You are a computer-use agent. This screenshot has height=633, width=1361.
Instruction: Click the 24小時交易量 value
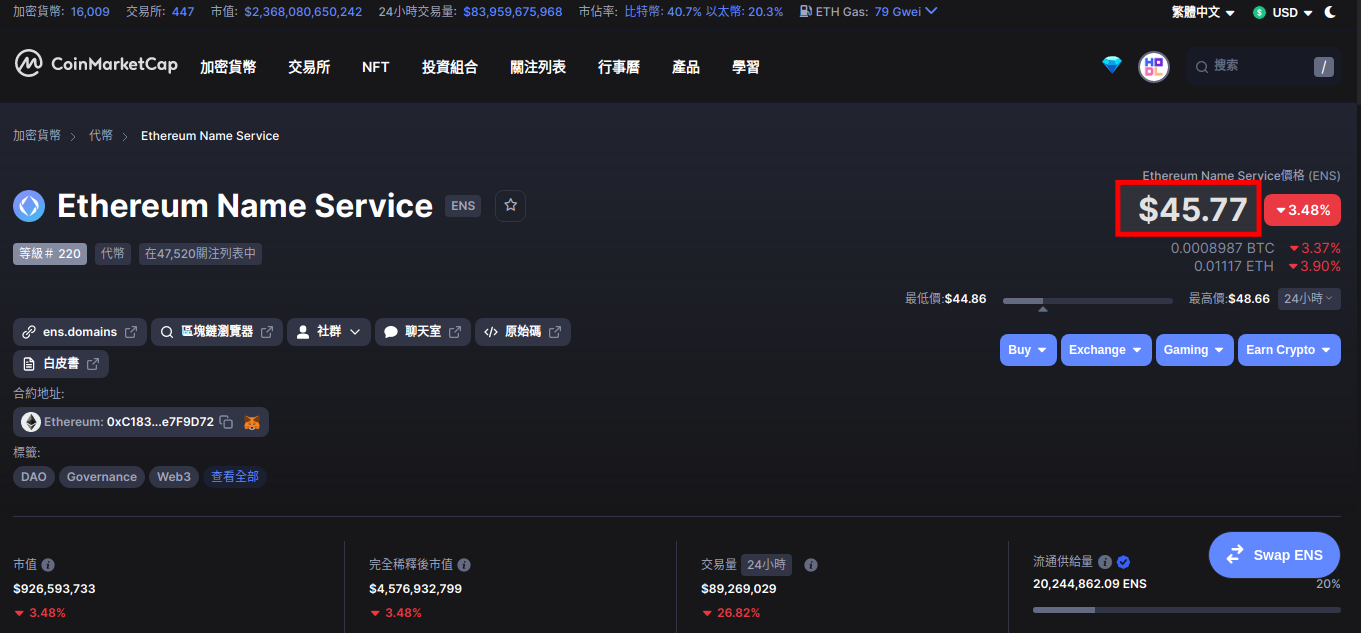pyautogui.click(x=513, y=12)
